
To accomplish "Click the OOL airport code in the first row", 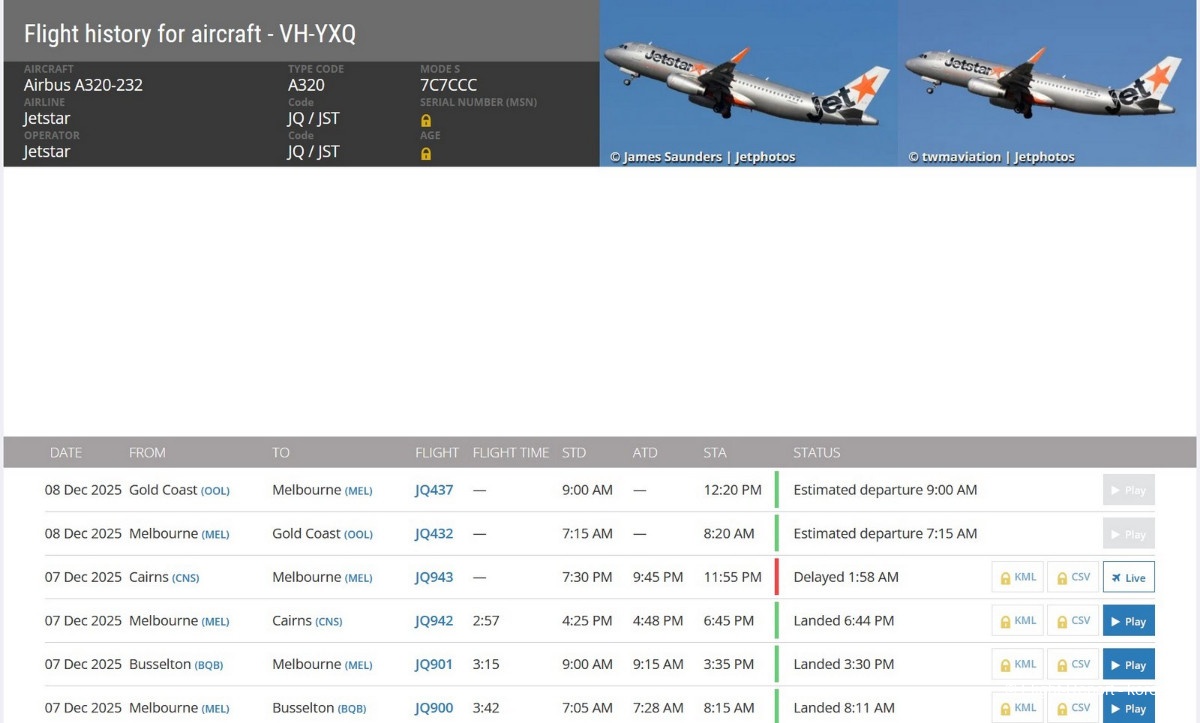I will pyautogui.click(x=215, y=491).
